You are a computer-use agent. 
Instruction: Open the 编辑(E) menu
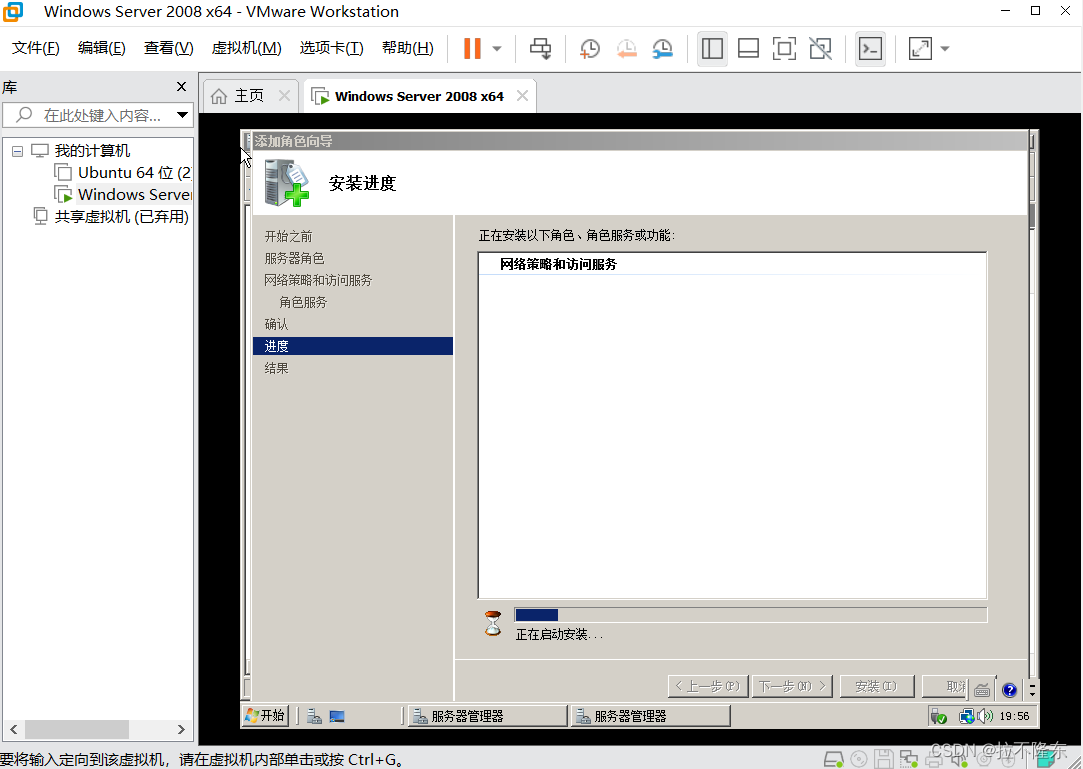pos(102,48)
